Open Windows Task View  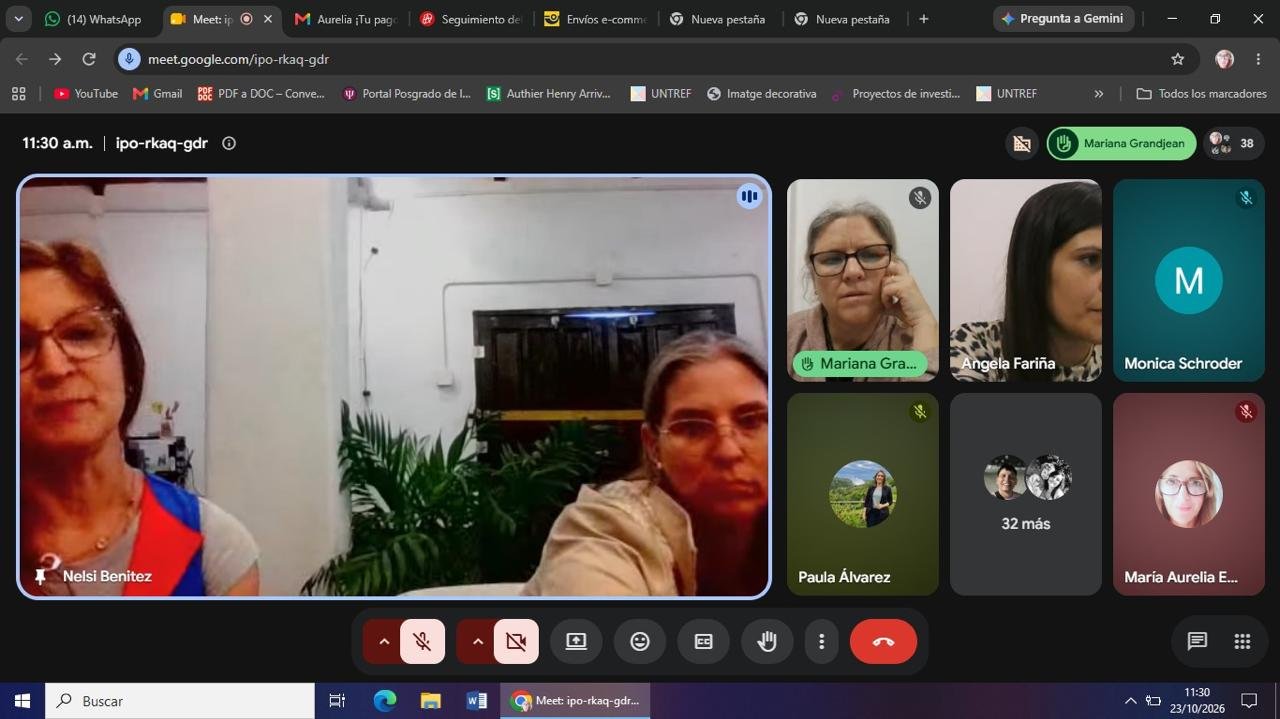pyautogui.click(x=337, y=701)
